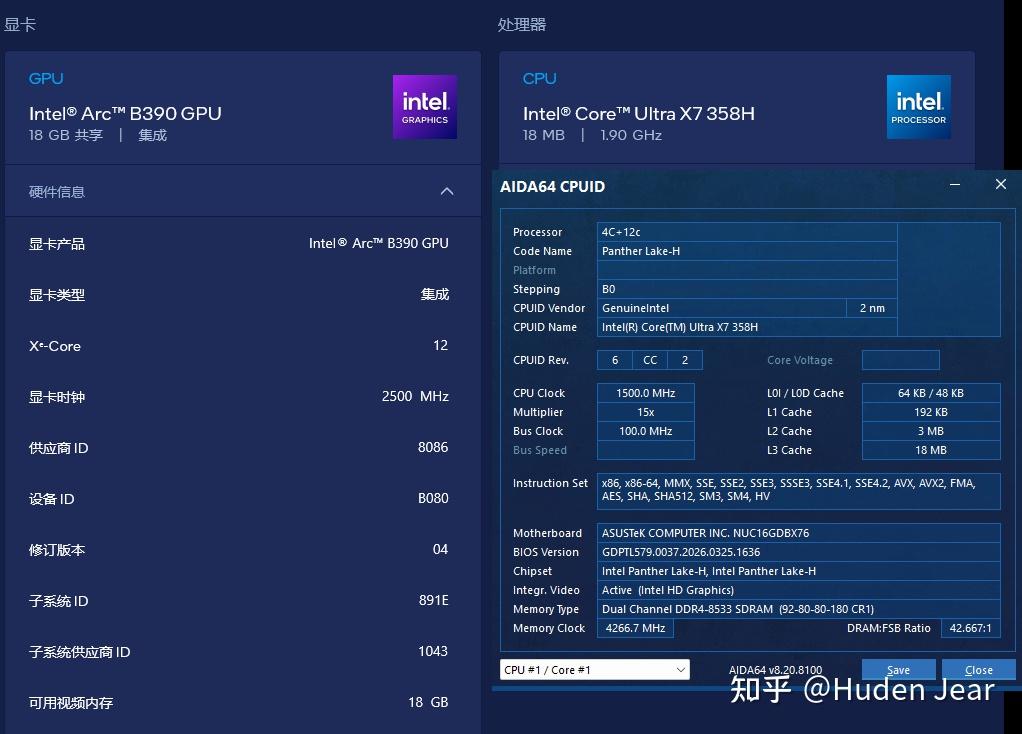Select Intel Arc B390 GPU title text

tap(125, 113)
